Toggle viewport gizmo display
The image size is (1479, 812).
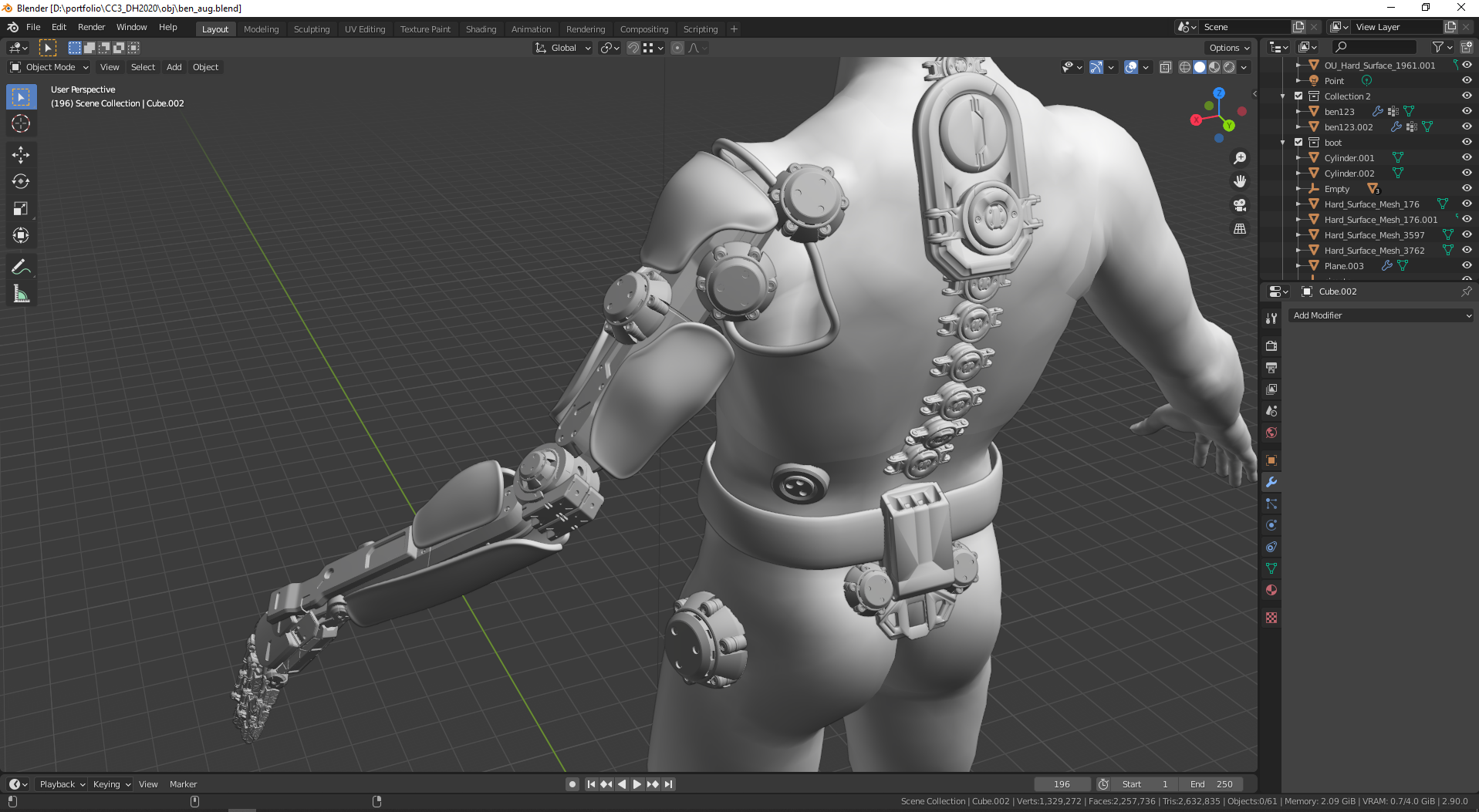tap(1096, 67)
